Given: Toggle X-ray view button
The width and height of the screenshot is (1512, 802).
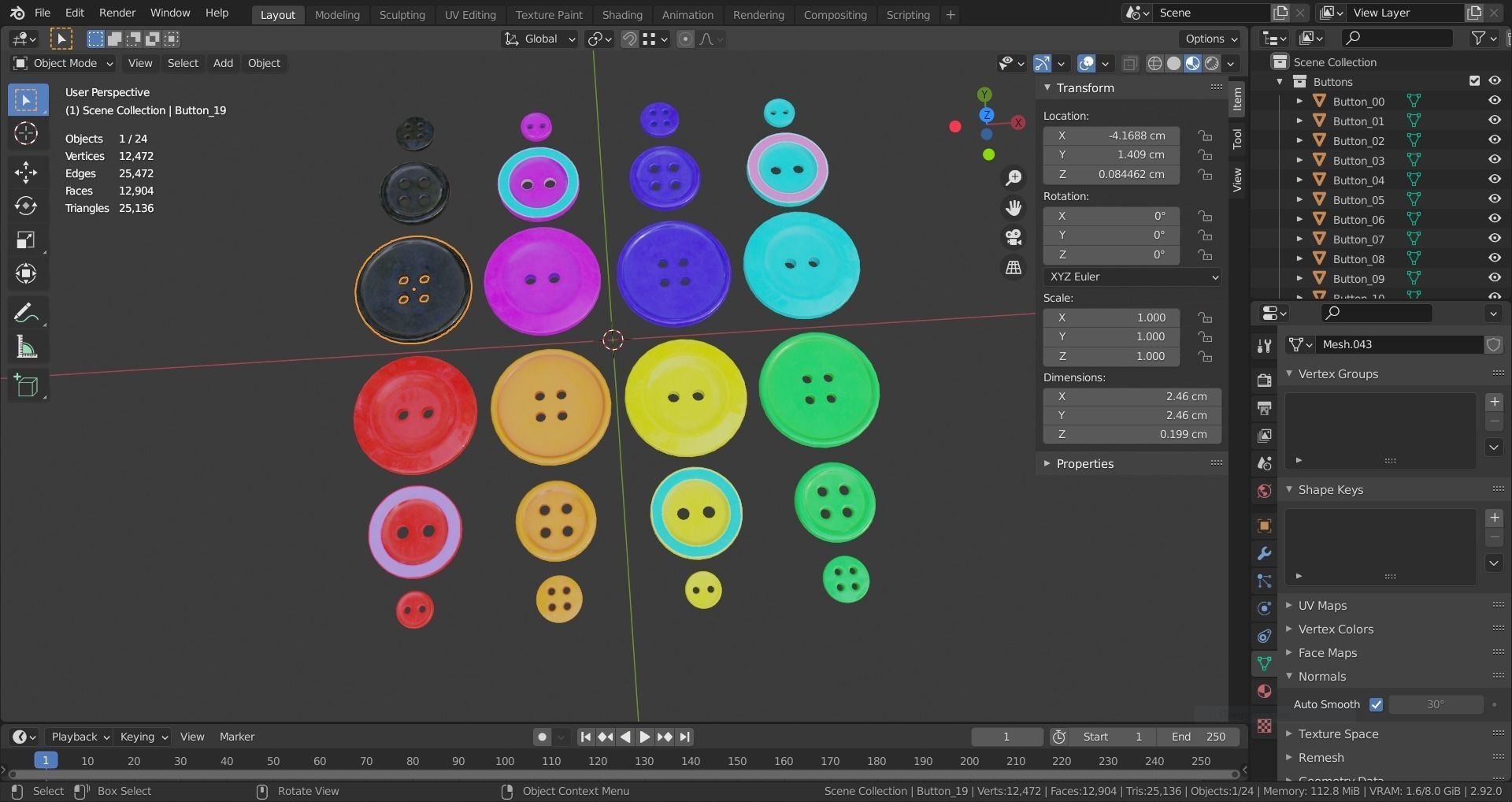Looking at the screenshot, I should point(1129,64).
